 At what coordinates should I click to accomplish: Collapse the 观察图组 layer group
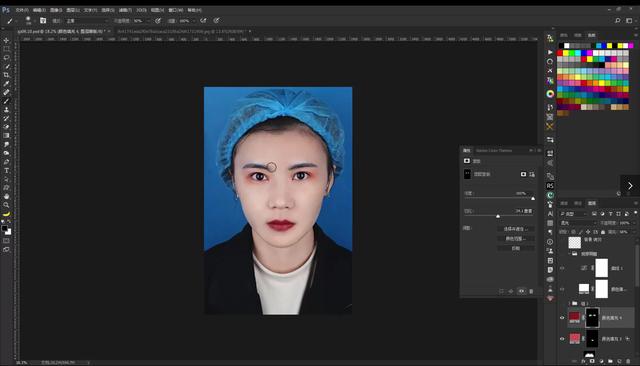click(569, 254)
